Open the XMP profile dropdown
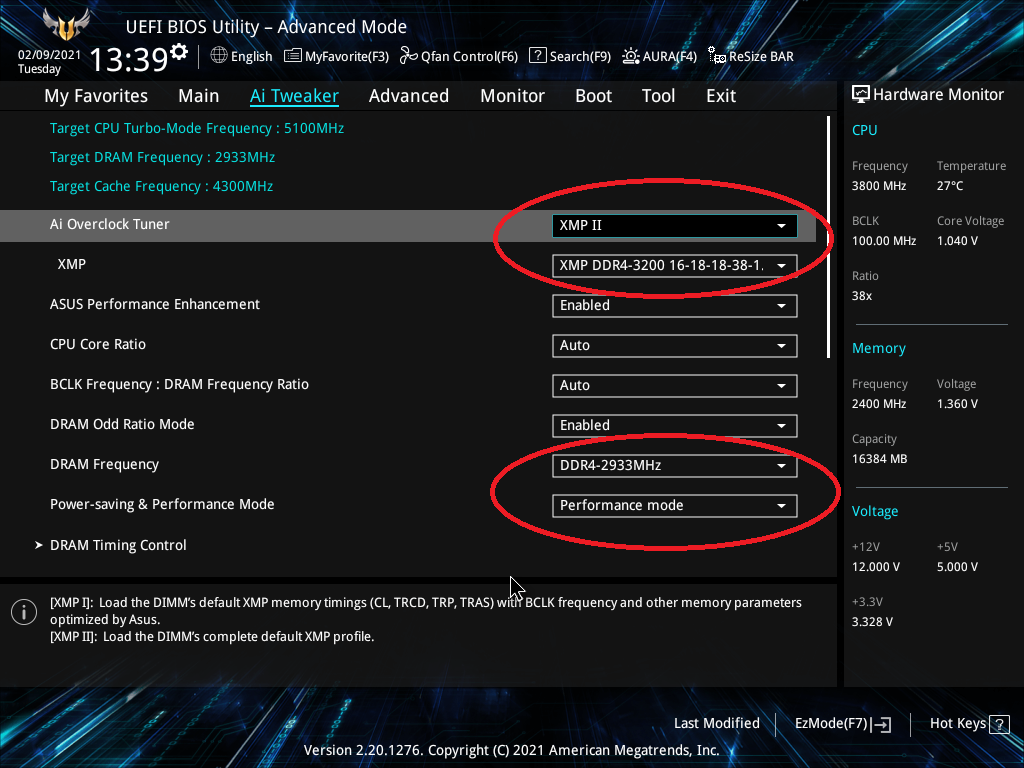 click(x=674, y=266)
